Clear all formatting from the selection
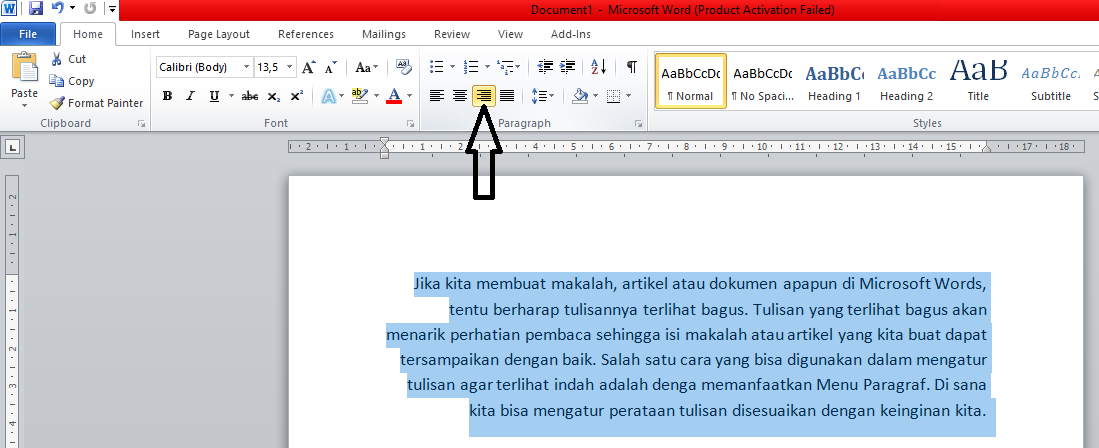This screenshot has height=448, width=1099. 403,67
